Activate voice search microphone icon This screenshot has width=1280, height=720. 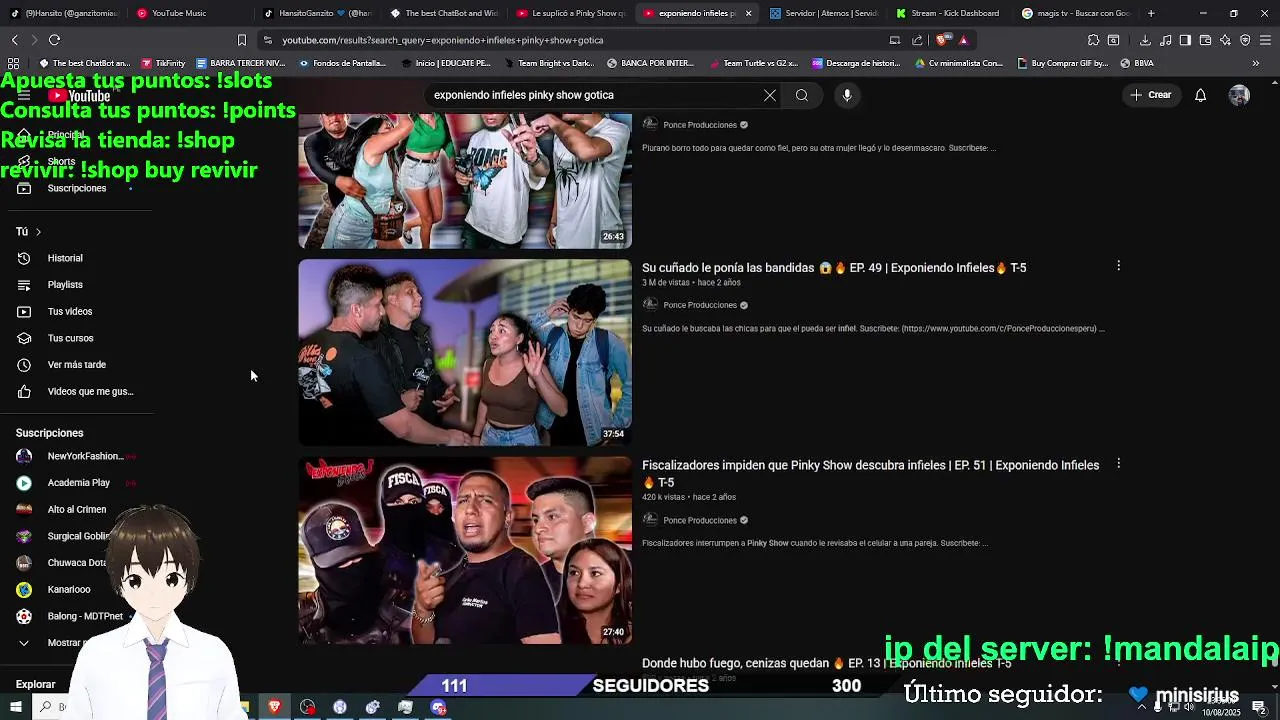click(847, 95)
